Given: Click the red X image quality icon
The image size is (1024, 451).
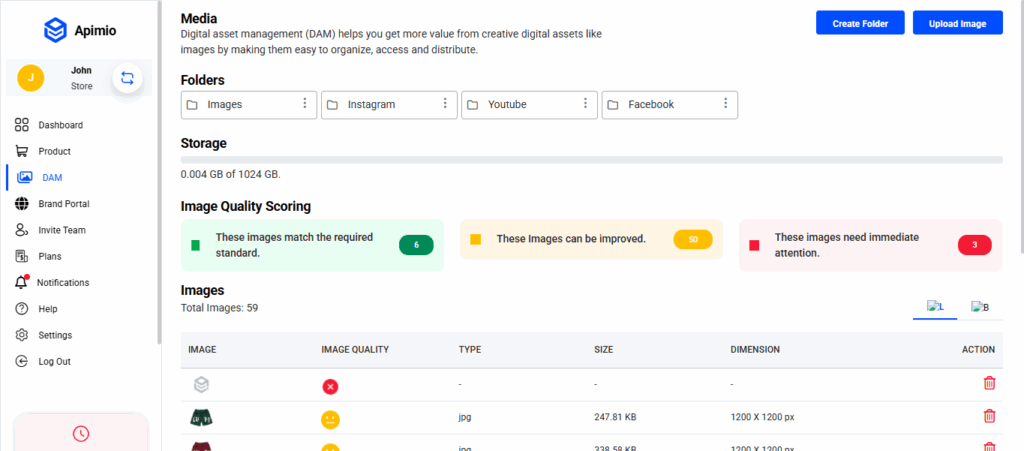Looking at the screenshot, I should [x=330, y=386].
